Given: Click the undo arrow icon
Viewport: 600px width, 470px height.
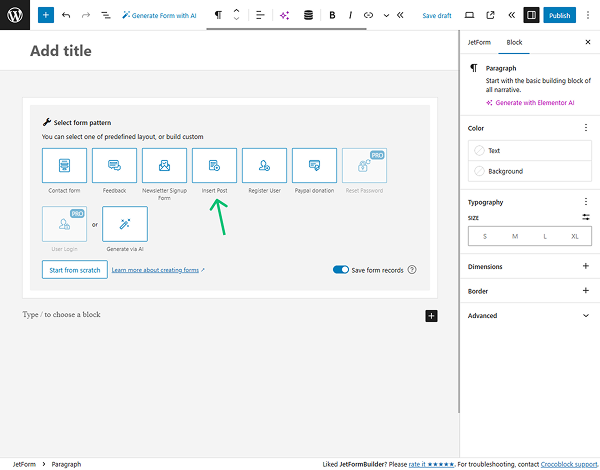Looking at the screenshot, I should pyautogui.click(x=66, y=15).
